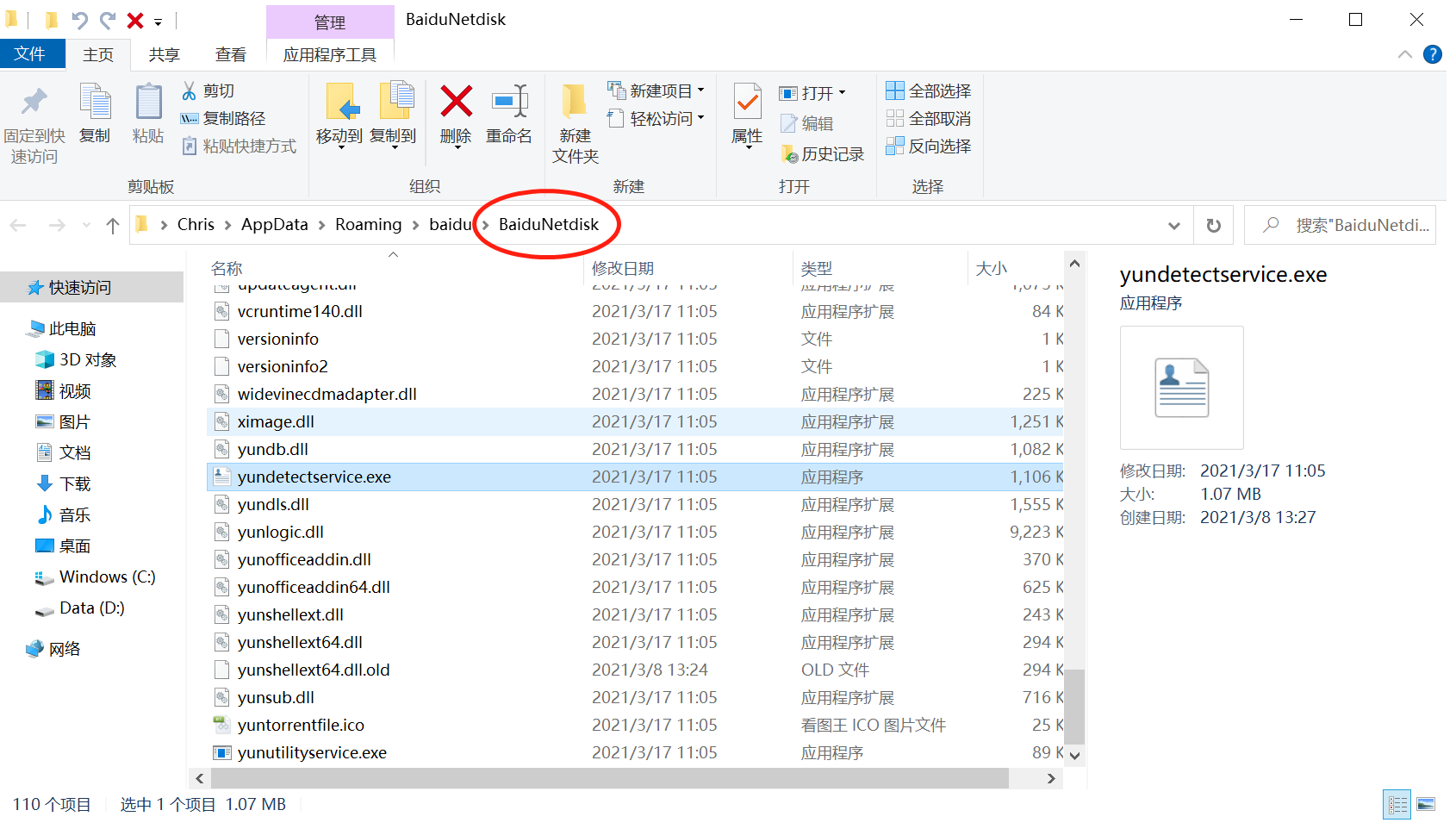
Task: Click the BaiduNetdisk search box
Action: tap(1341, 226)
